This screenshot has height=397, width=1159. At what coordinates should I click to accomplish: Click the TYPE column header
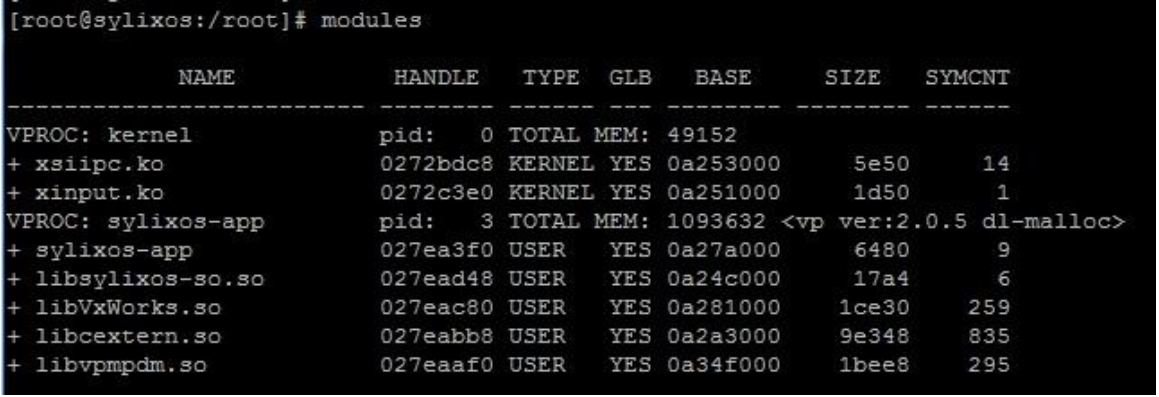tap(551, 78)
